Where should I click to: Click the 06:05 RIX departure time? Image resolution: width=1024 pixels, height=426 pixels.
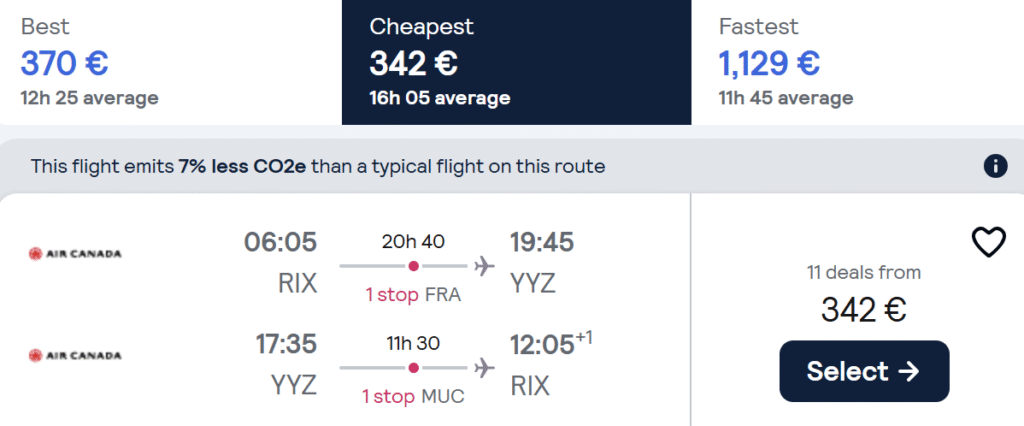click(280, 243)
